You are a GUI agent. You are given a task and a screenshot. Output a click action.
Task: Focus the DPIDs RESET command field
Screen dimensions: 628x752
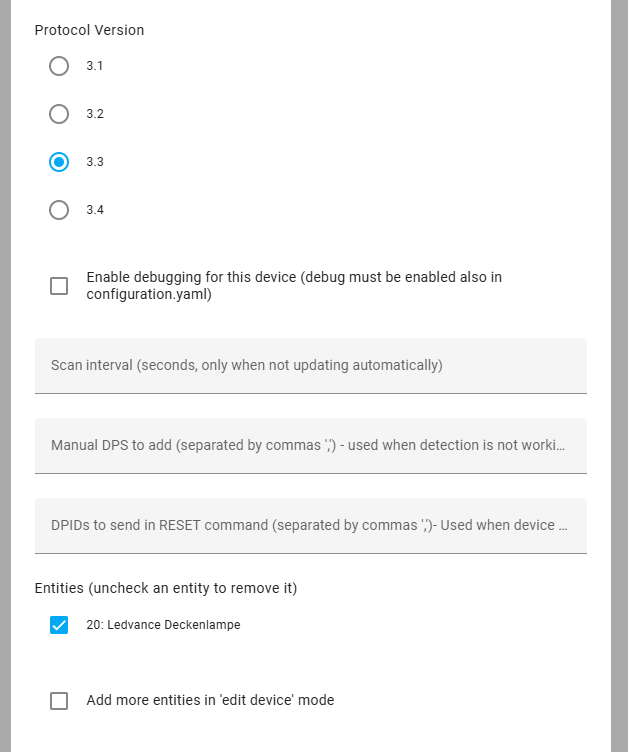310,526
